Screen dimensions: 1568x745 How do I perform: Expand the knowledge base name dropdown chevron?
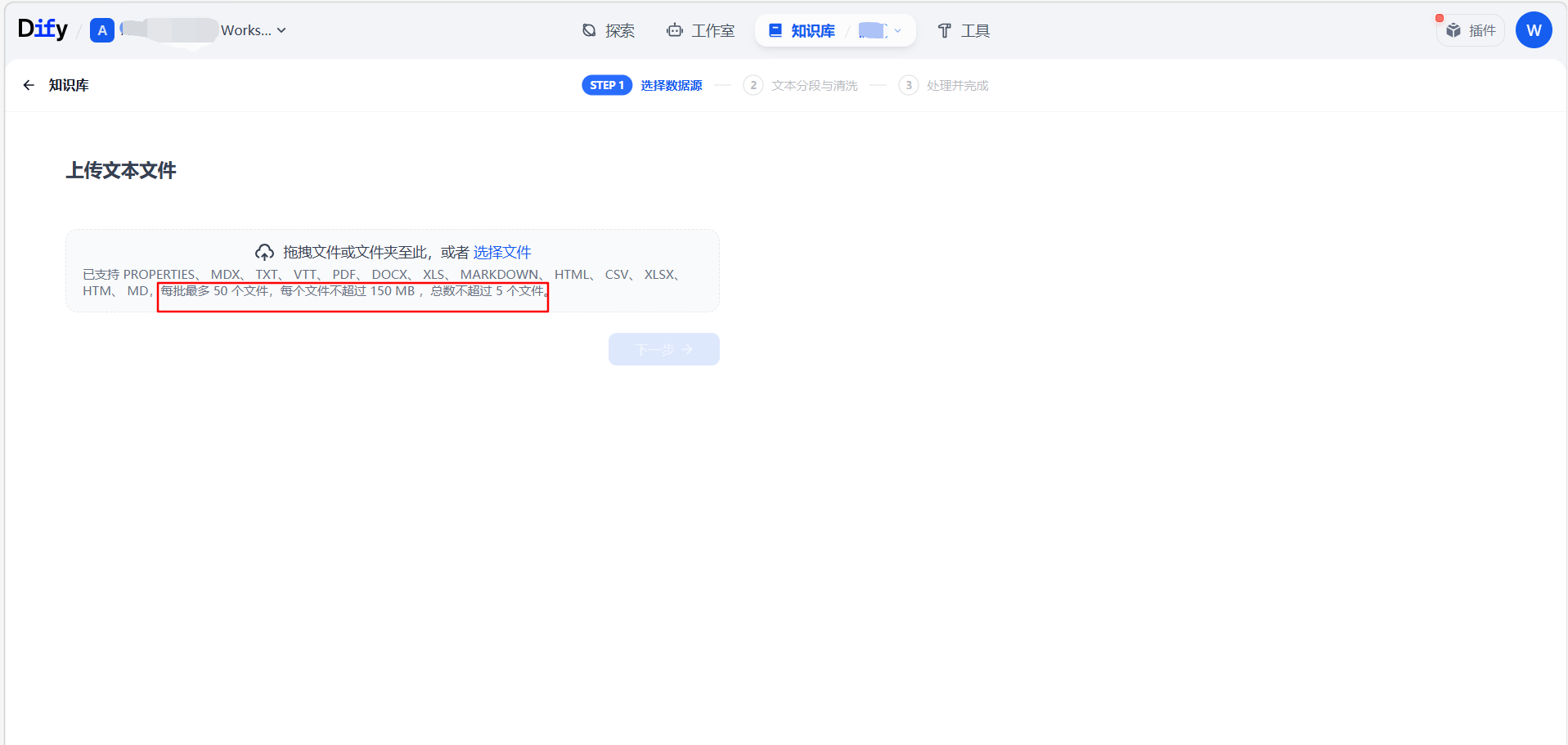[898, 30]
